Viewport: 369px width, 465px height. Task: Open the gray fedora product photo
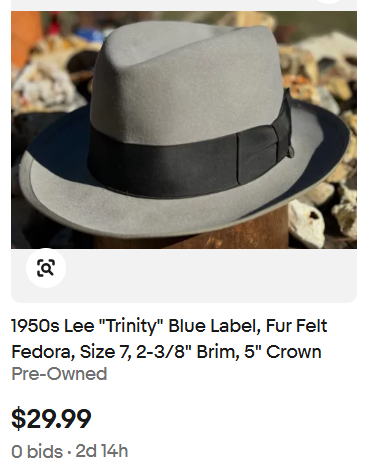pyautogui.click(x=184, y=130)
